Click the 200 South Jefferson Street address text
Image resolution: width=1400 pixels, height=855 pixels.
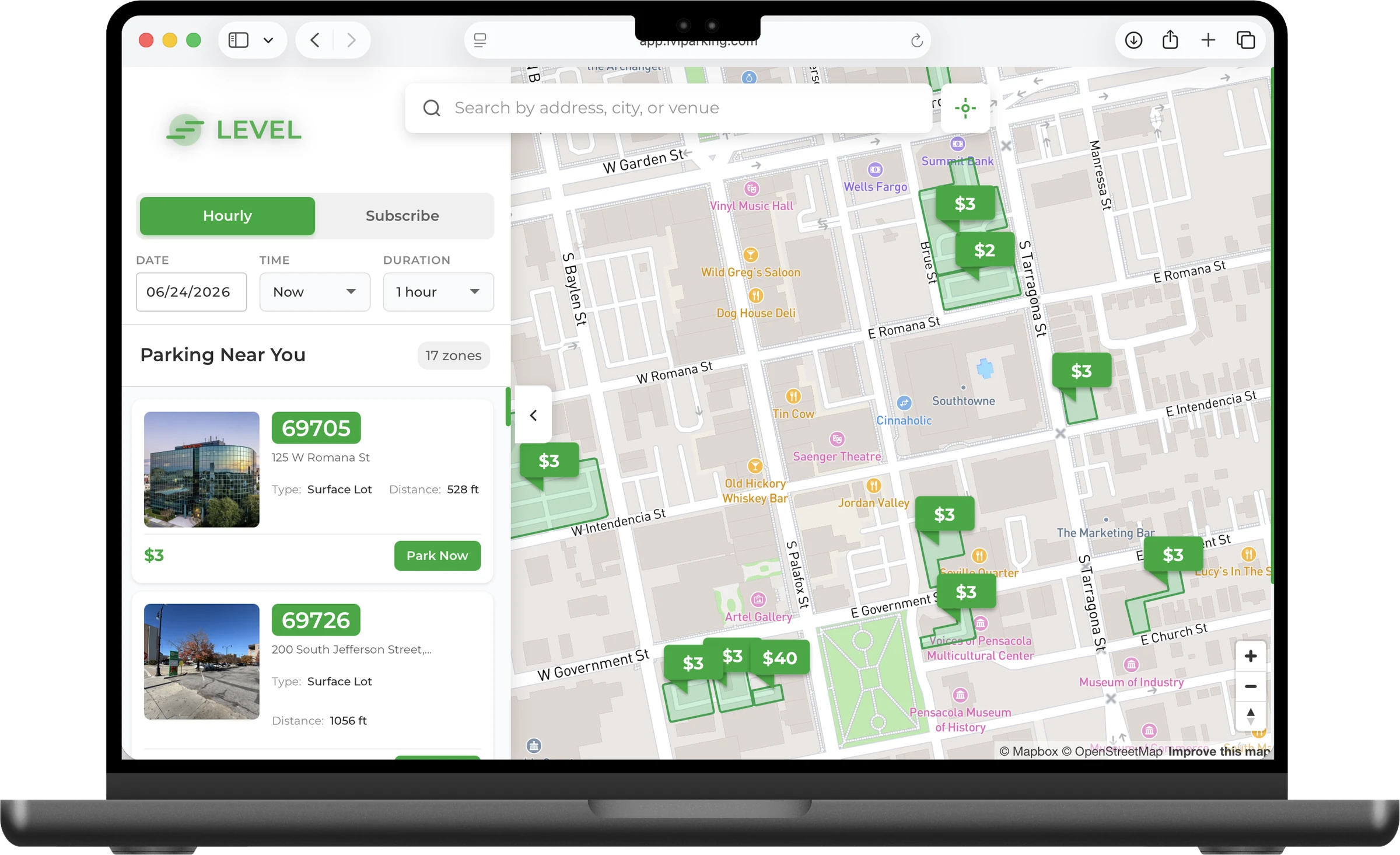tap(352, 650)
